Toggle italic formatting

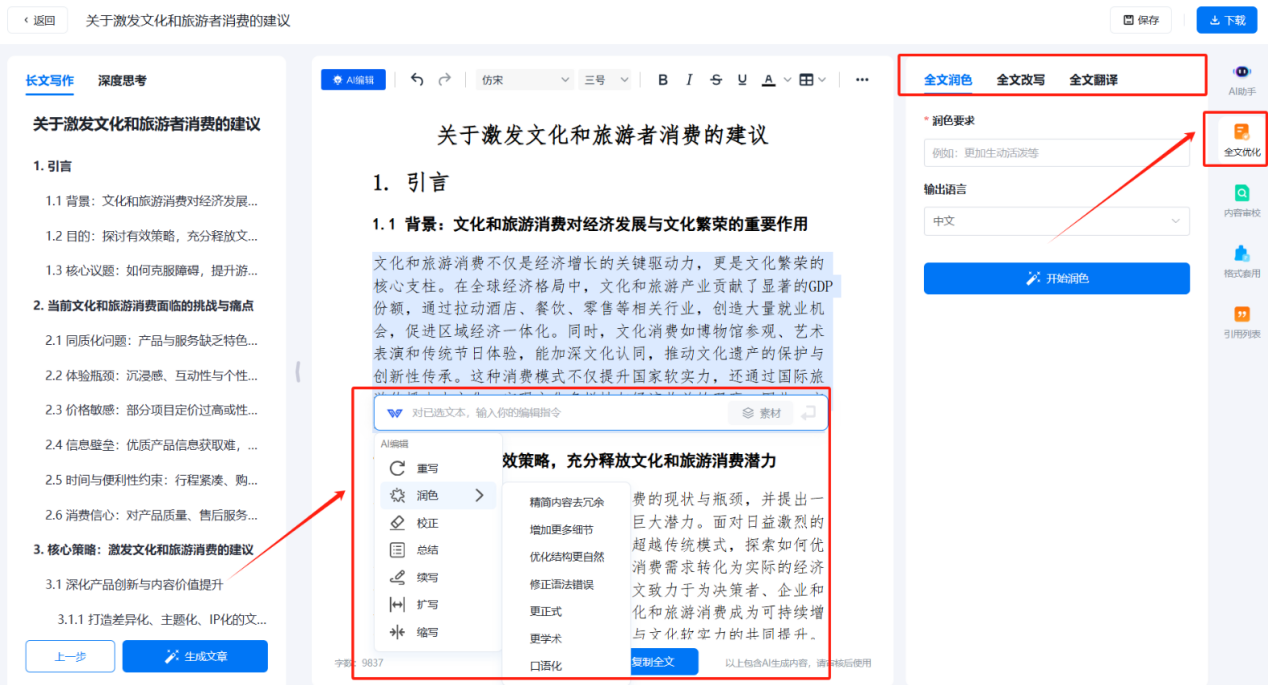689,80
